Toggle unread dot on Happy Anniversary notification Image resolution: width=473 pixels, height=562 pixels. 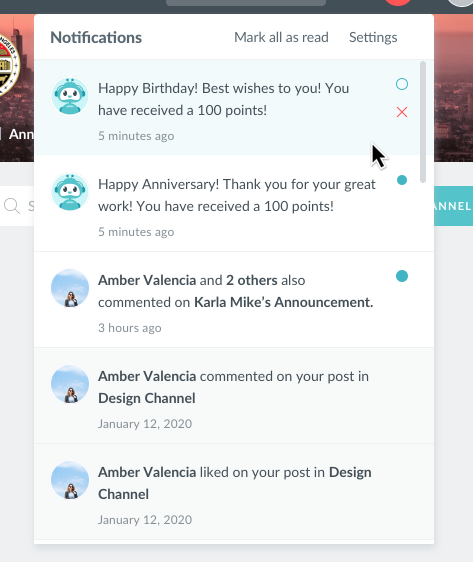click(x=402, y=180)
